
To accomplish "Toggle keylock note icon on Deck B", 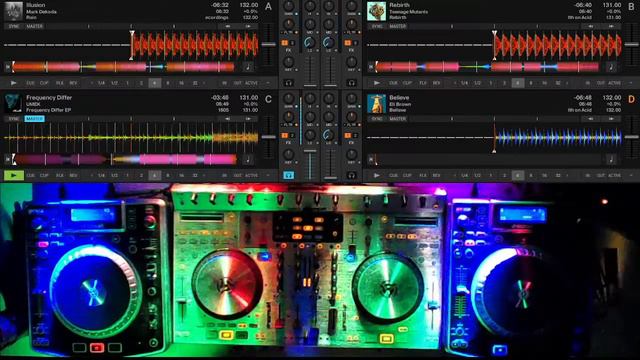I will pos(611,67).
